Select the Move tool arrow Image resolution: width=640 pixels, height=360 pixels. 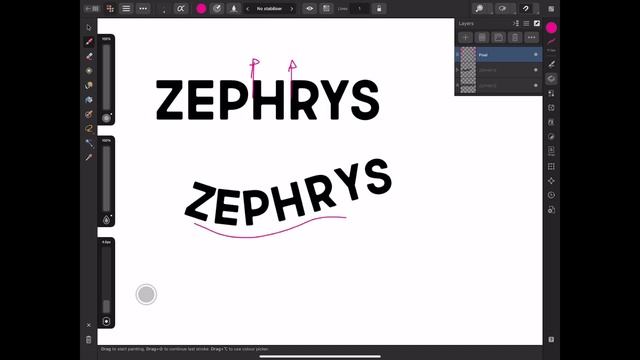tap(89, 27)
